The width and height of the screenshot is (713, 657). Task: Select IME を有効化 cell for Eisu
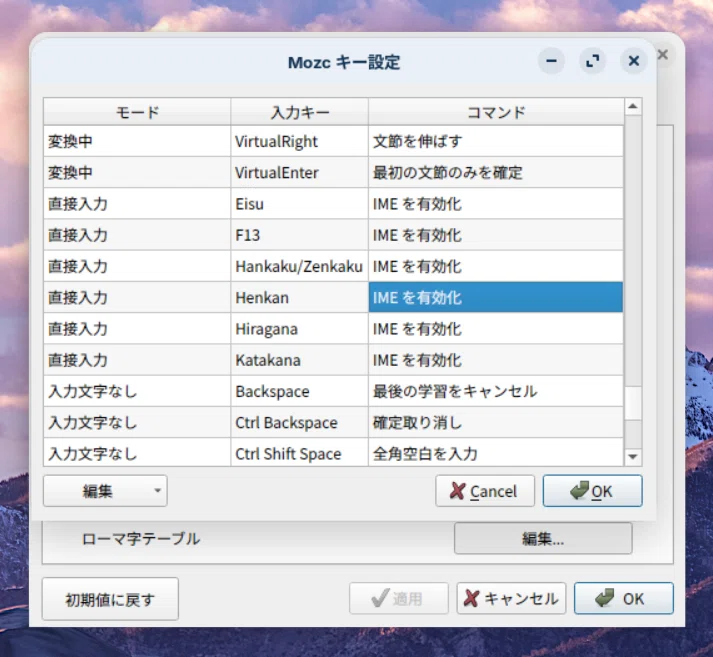point(496,204)
